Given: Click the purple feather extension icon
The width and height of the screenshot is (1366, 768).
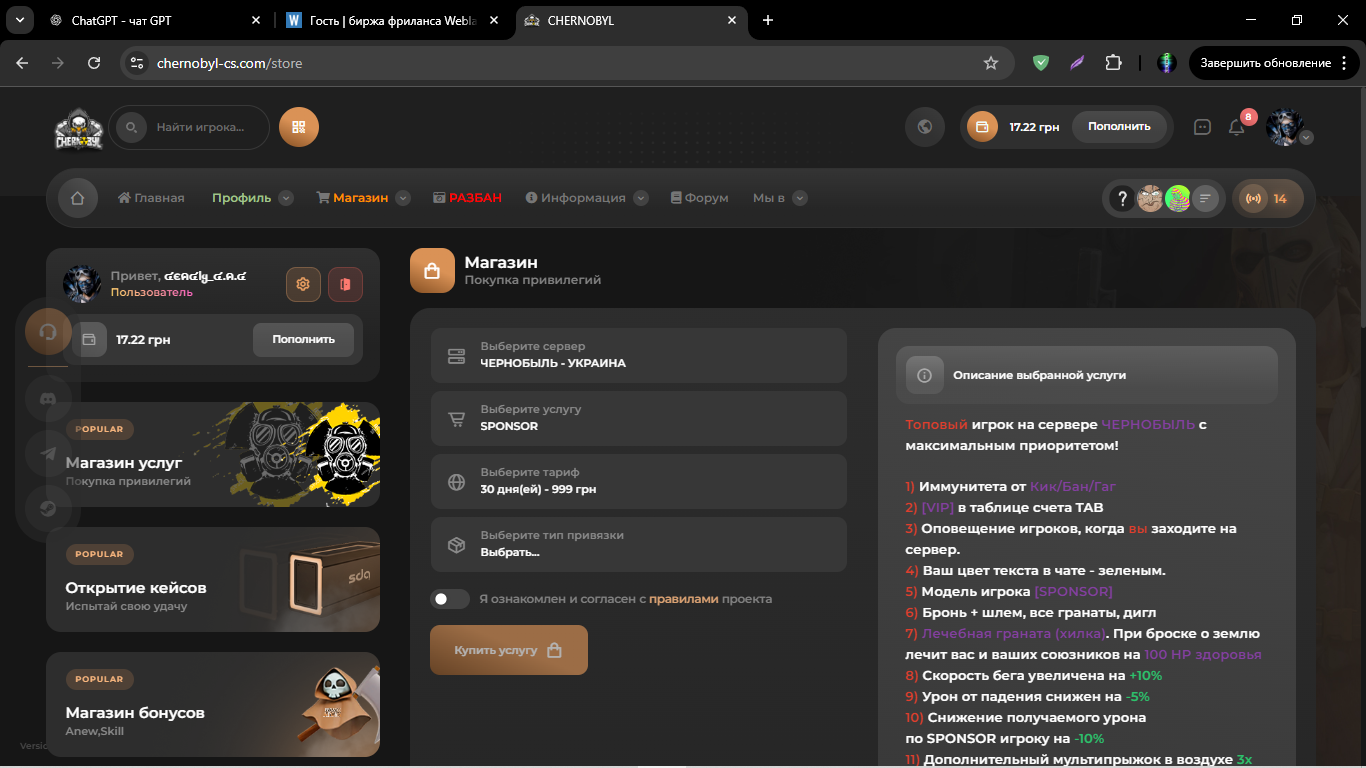Looking at the screenshot, I should pyautogui.click(x=1077, y=63).
